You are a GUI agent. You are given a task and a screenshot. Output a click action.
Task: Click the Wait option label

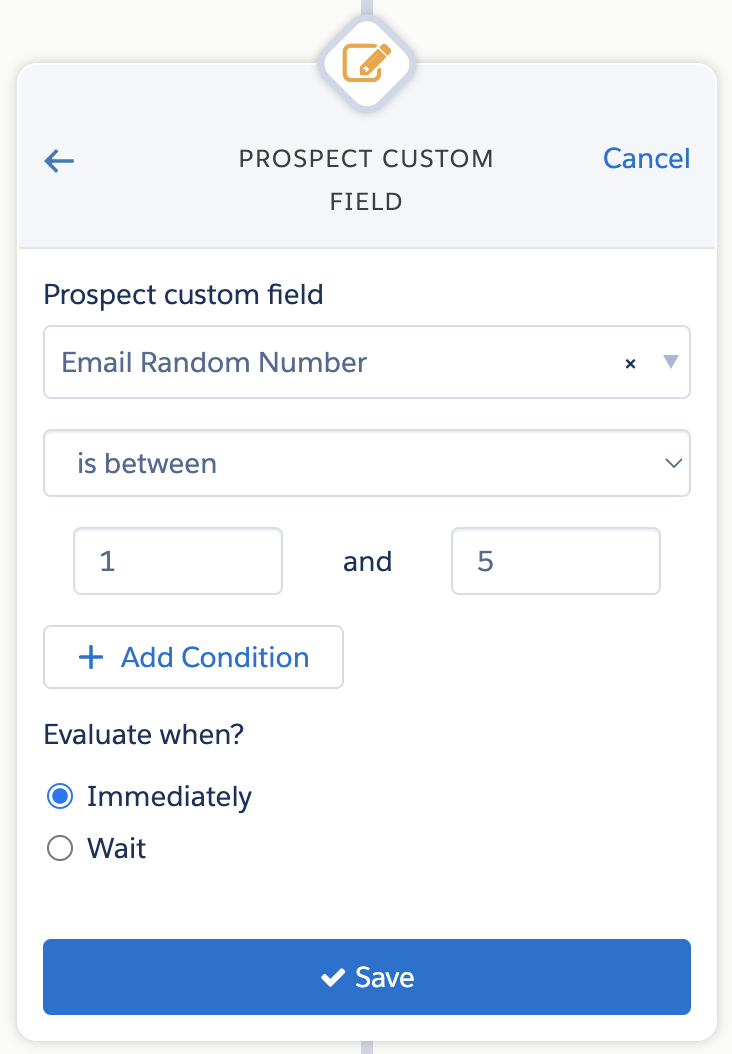click(x=116, y=848)
